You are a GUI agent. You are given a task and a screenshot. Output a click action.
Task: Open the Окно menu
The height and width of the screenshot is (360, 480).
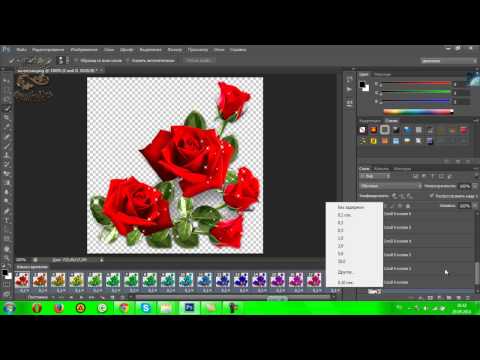point(219,50)
